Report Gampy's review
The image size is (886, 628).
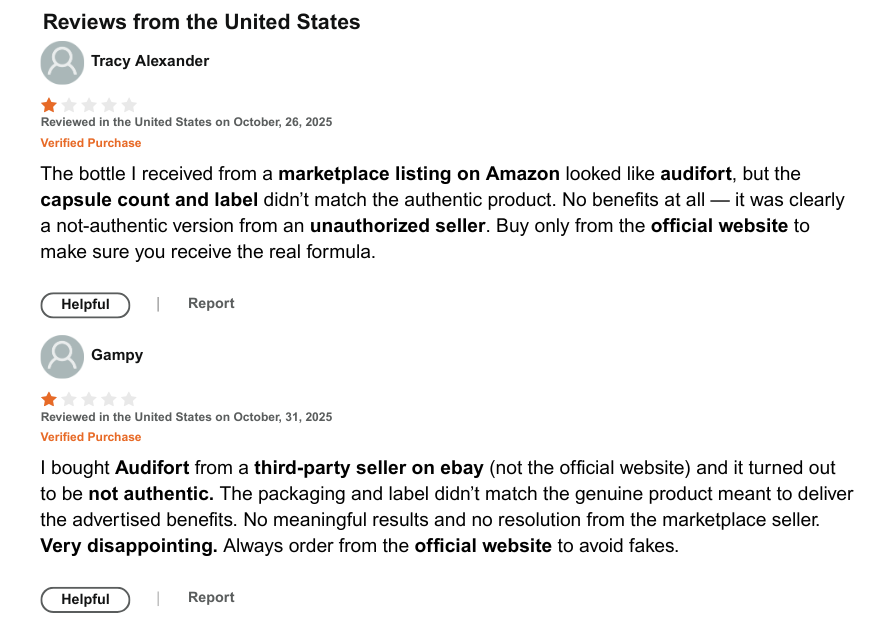(x=211, y=597)
